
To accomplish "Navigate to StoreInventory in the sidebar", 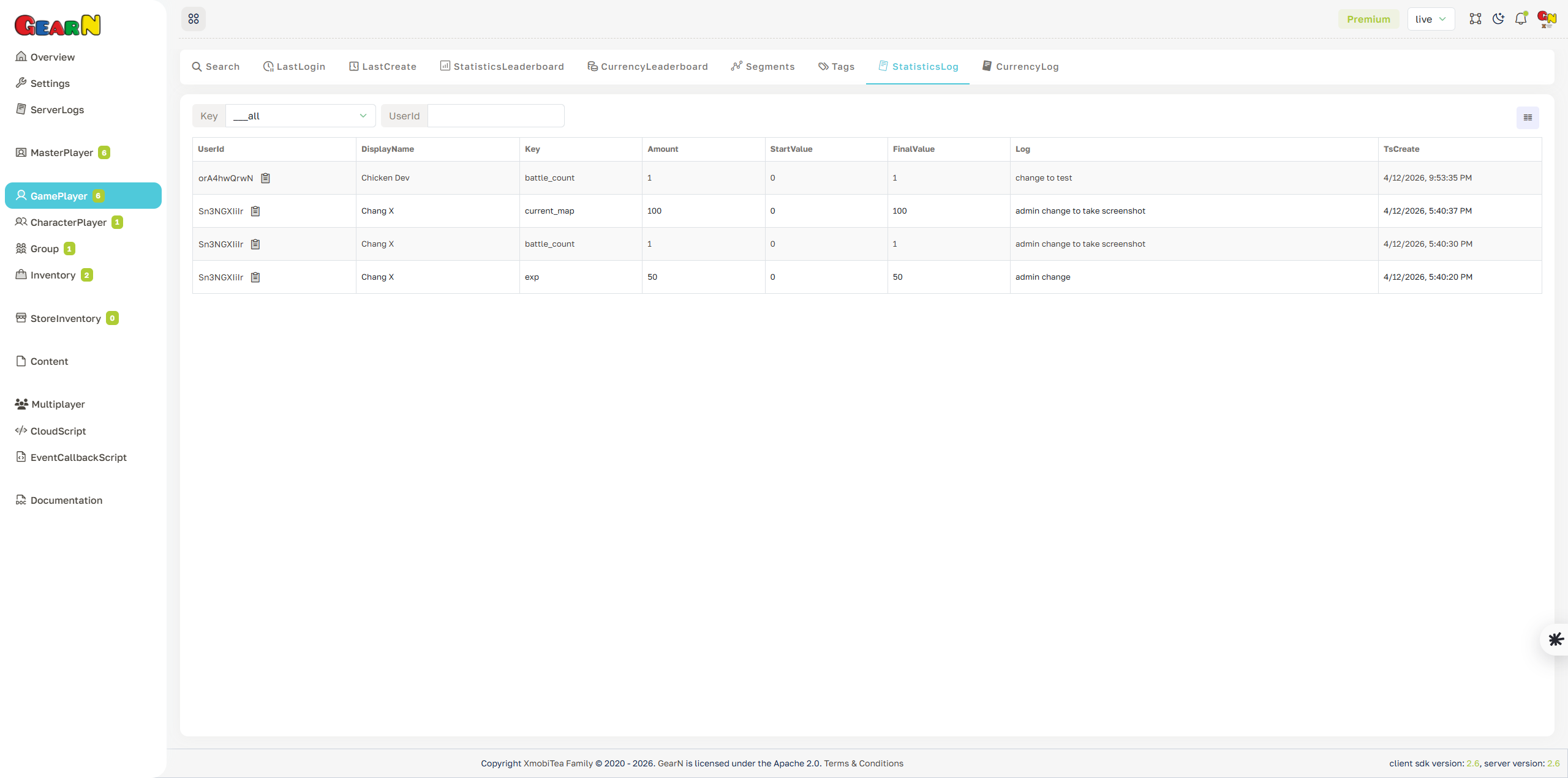I will (x=65, y=318).
